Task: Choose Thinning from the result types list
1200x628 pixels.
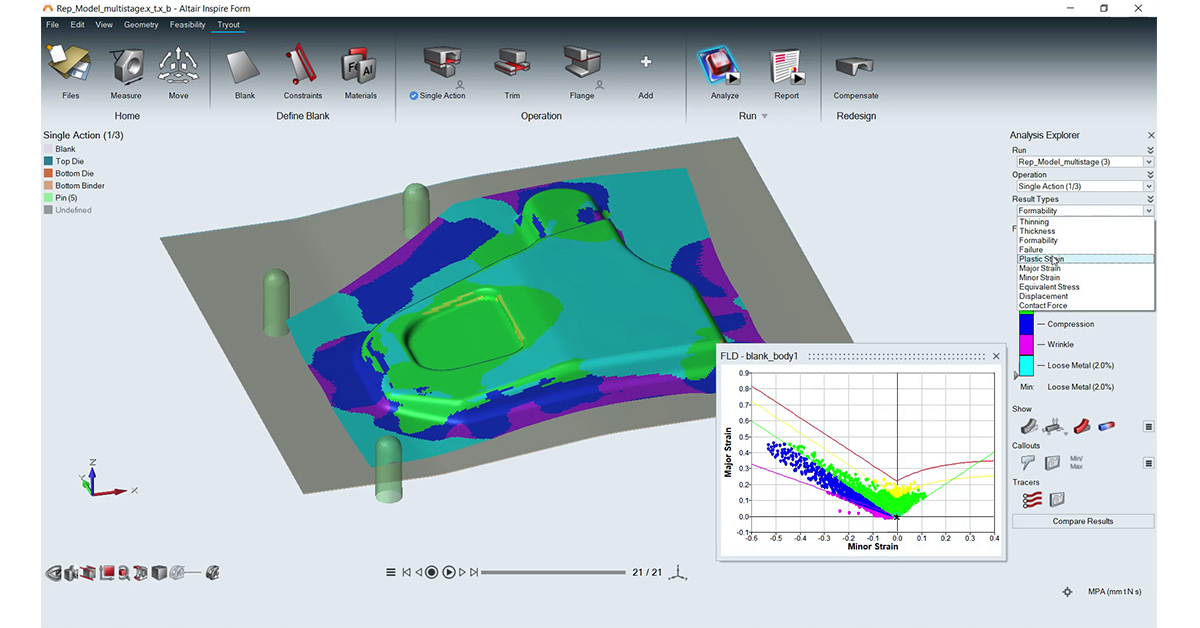Action: (x=1085, y=222)
